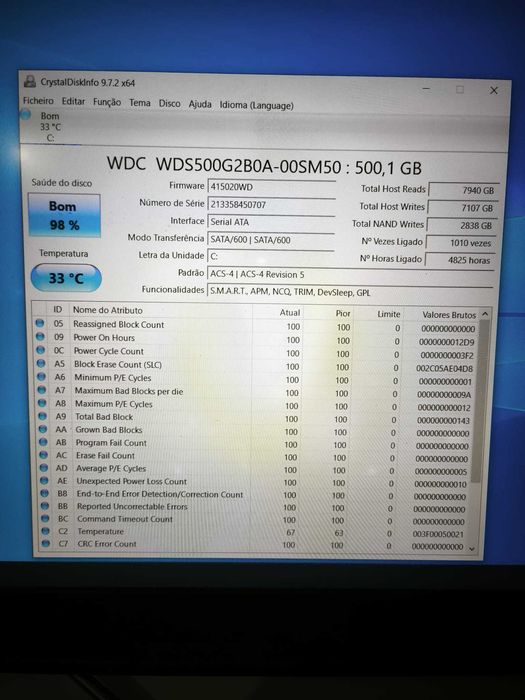
Task: Open the Ajuda menu
Action: 200,104
